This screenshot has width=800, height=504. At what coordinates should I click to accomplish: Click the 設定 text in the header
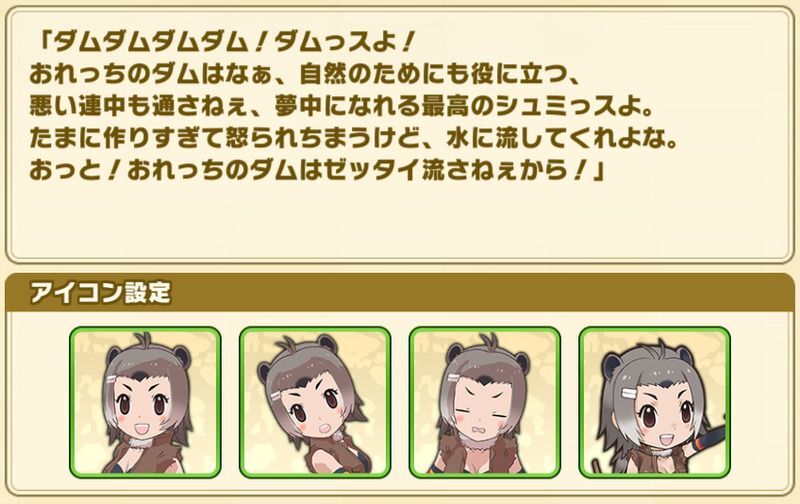148,293
